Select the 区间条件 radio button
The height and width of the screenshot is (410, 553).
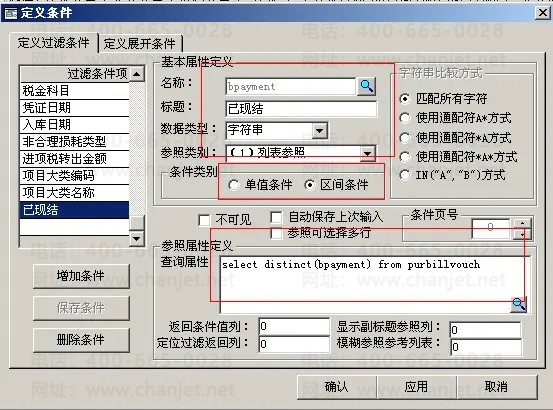[310, 185]
